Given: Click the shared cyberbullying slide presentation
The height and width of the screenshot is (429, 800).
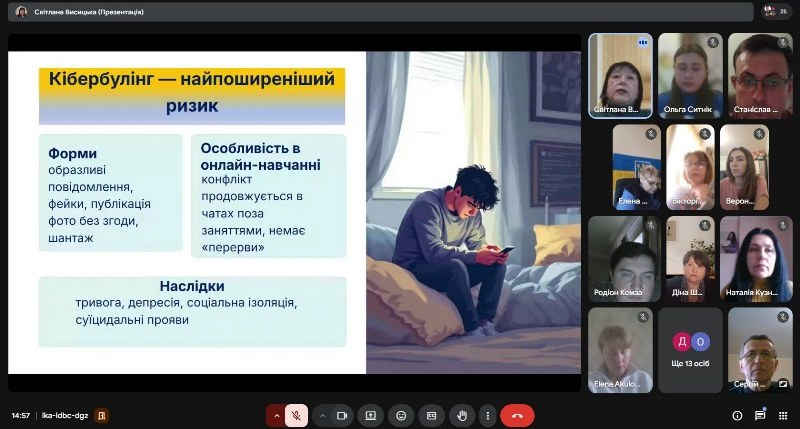Looking at the screenshot, I should 294,212.
